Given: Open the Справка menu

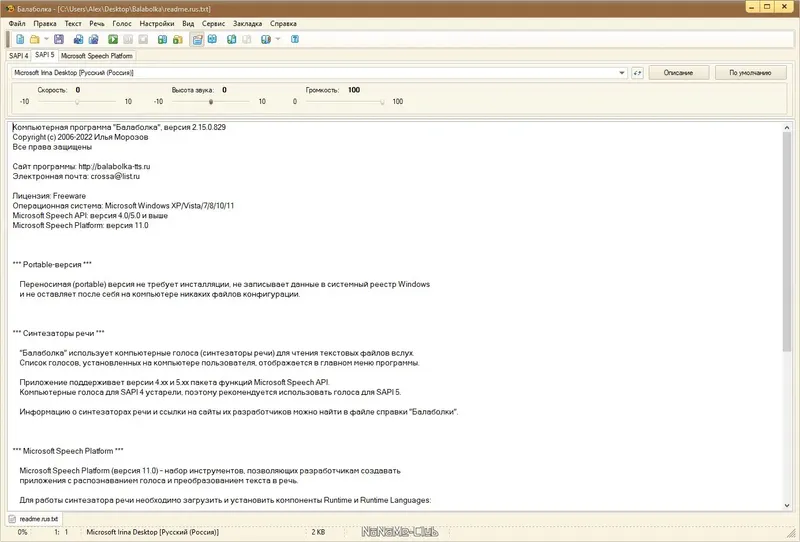Looking at the screenshot, I should click(x=283, y=23).
